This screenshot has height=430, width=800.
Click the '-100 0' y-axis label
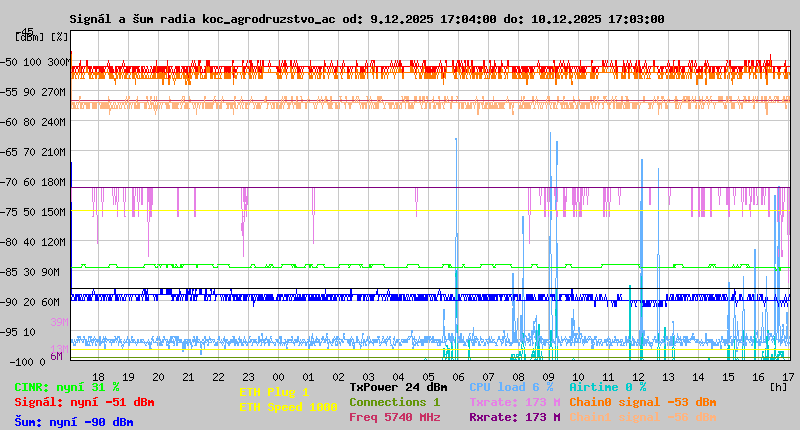click(x=28, y=362)
